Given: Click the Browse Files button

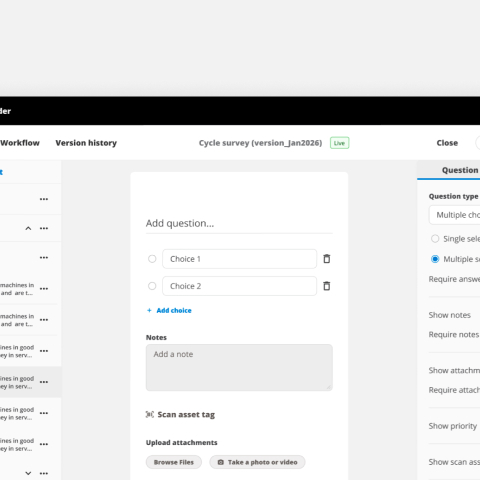Looking at the screenshot, I should [174, 462].
